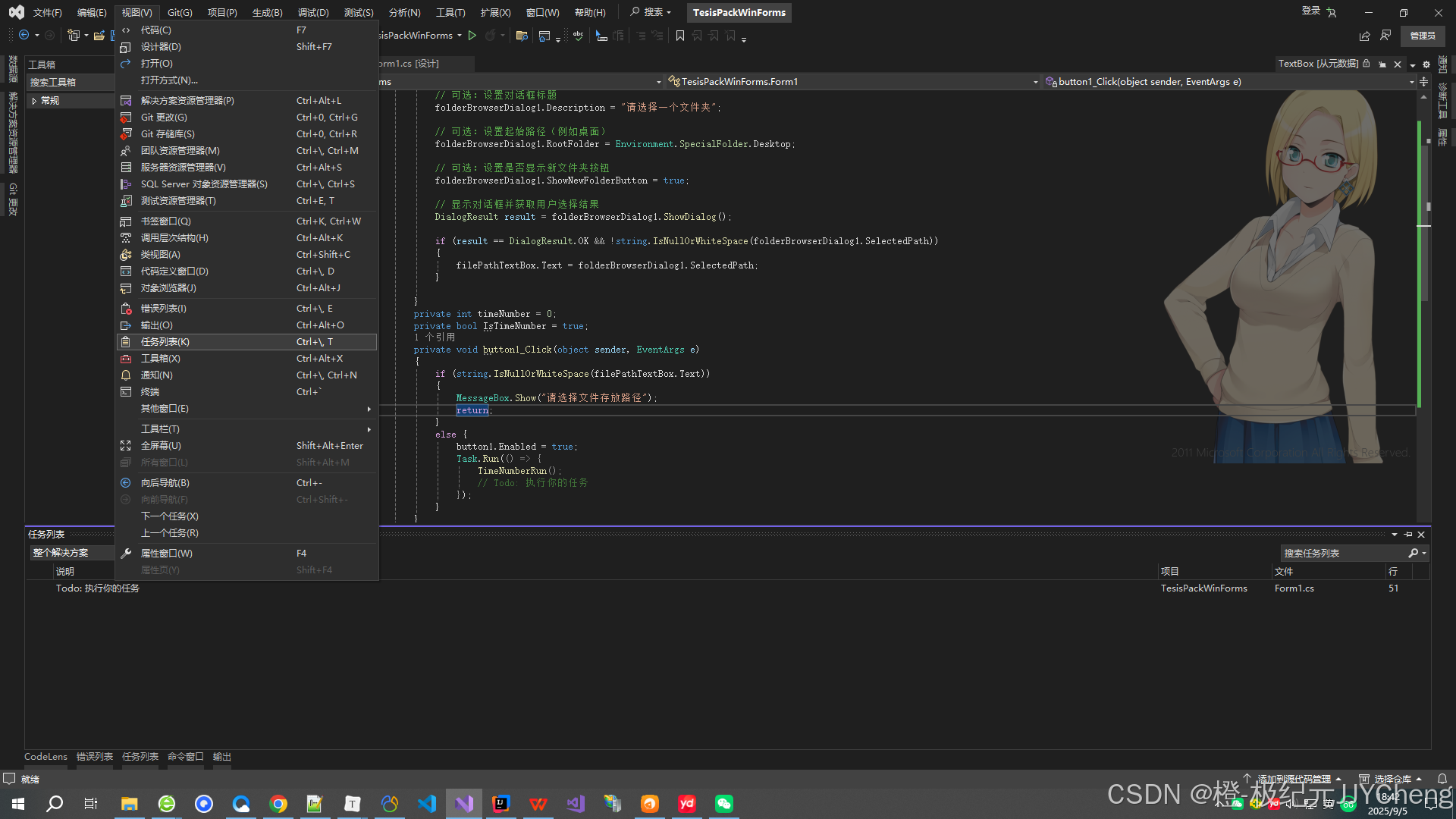1456x819 pixels.
Task: Click the green Start debugging play icon
Action: [472, 36]
